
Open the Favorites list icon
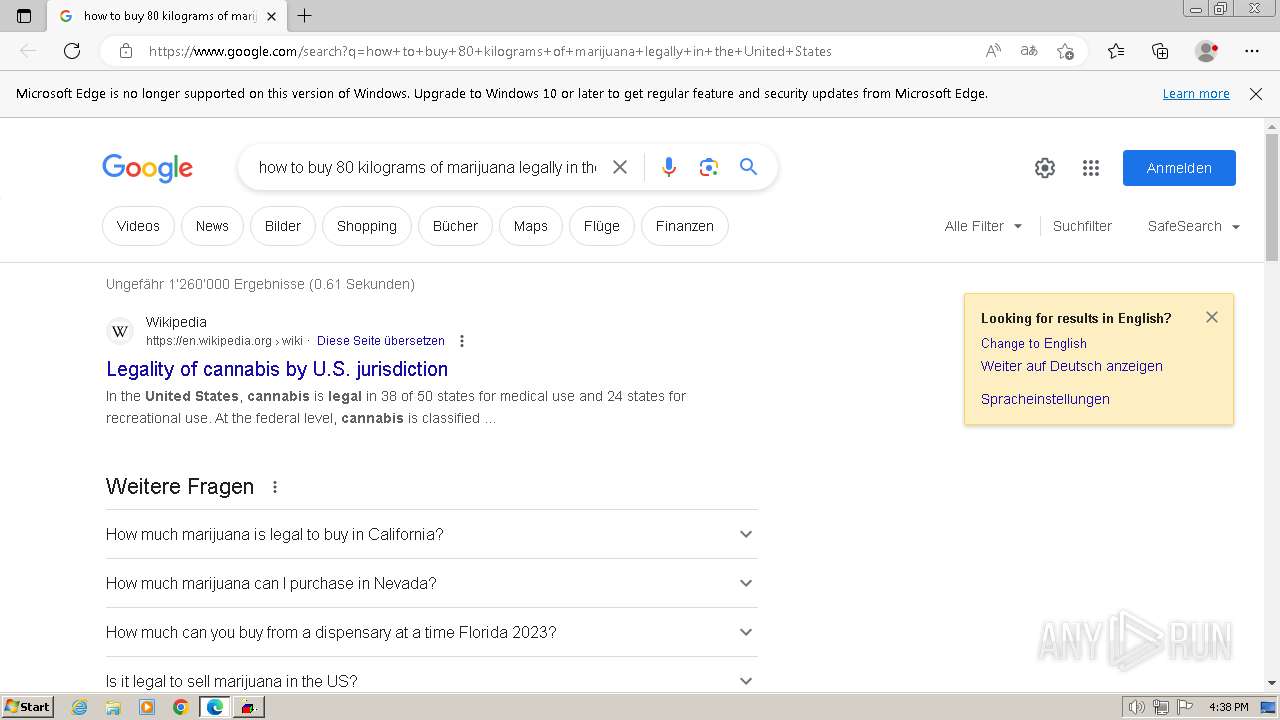(1116, 51)
